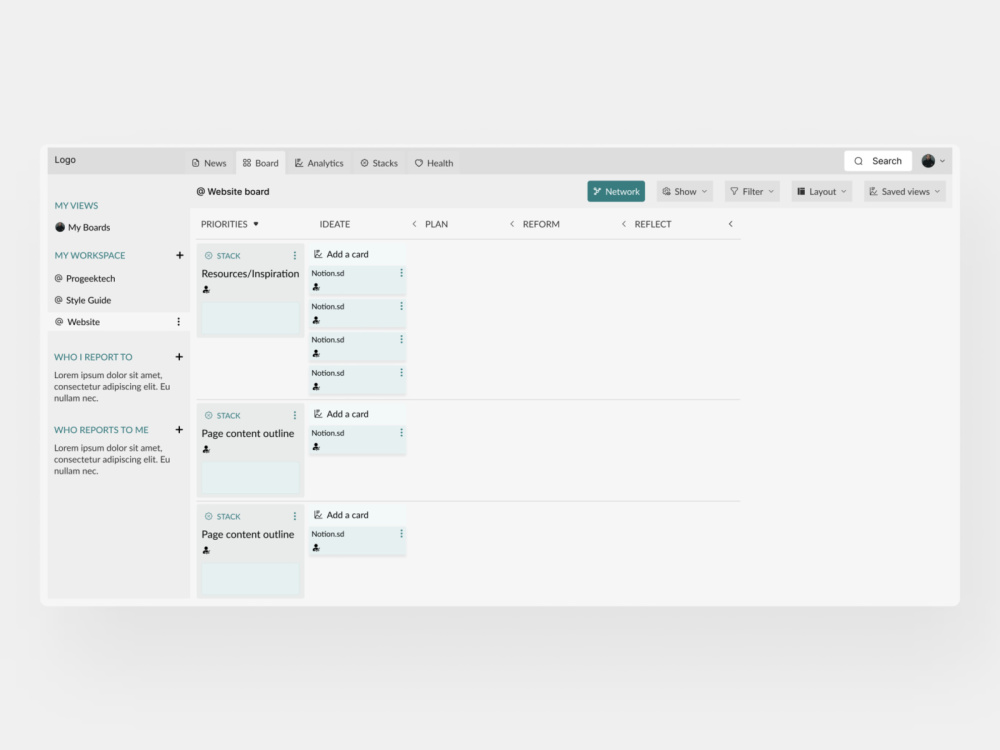Collapse the Ideate column chevron
Image resolution: width=1000 pixels, height=750 pixels.
414,224
